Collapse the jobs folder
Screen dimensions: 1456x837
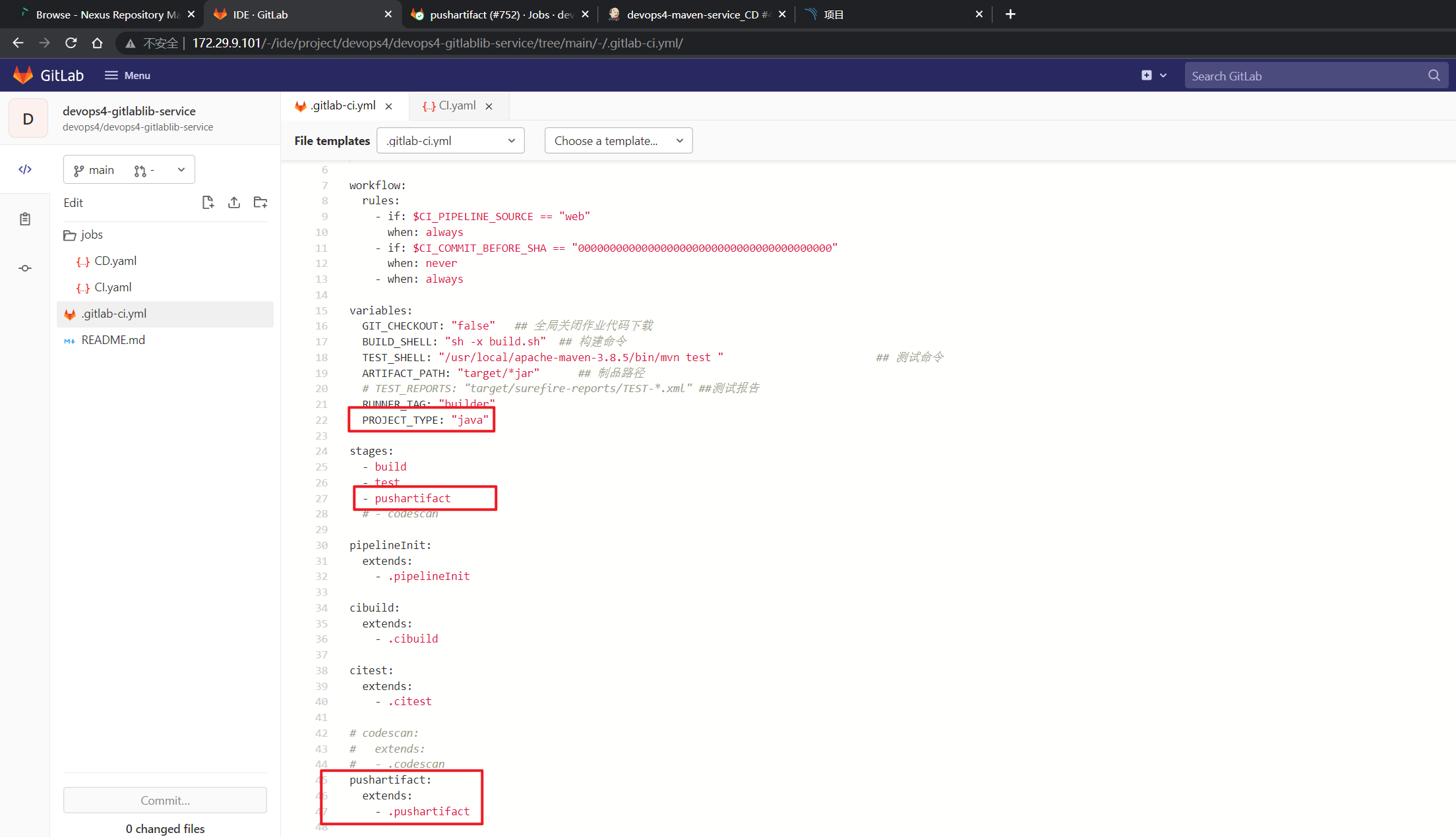point(166,235)
